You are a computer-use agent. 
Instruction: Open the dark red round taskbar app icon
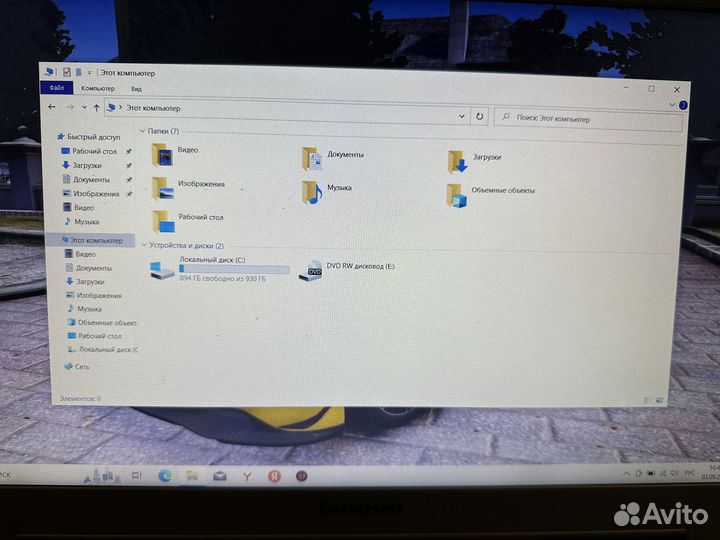(x=301, y=476)
